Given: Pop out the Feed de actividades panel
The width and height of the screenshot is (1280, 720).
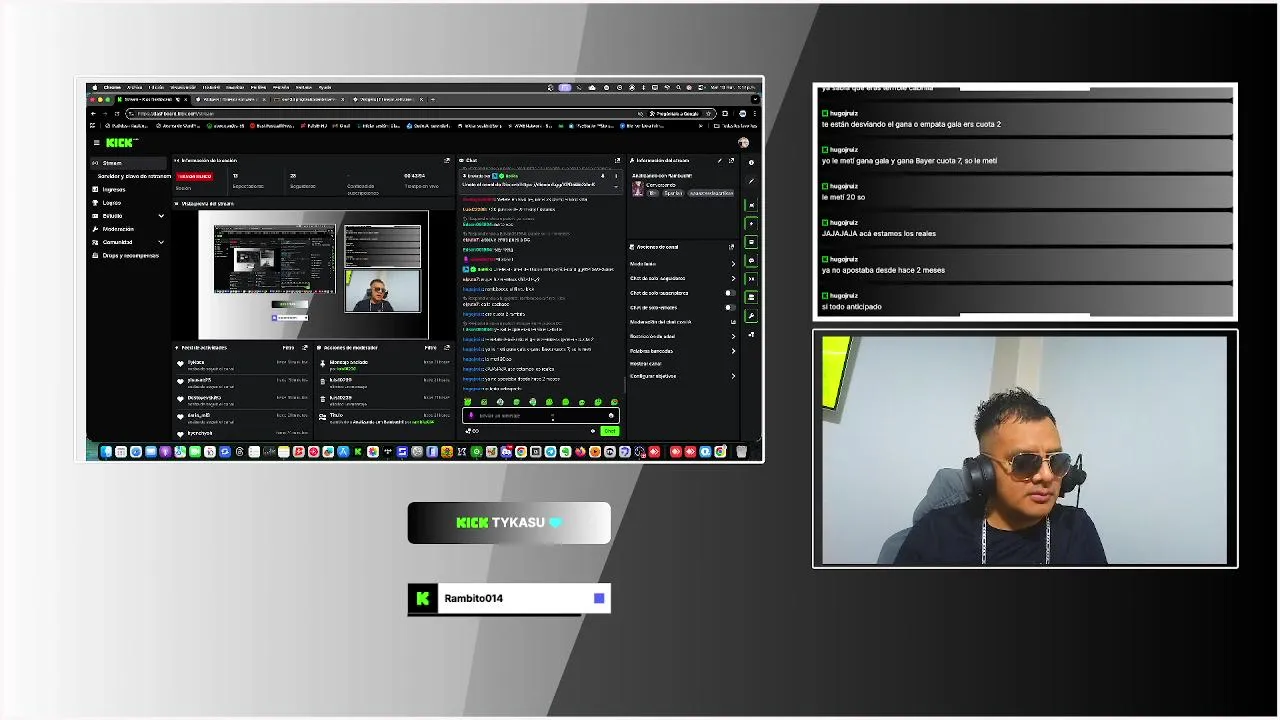Looking at the screenshot, I should [x=304, y=347].
